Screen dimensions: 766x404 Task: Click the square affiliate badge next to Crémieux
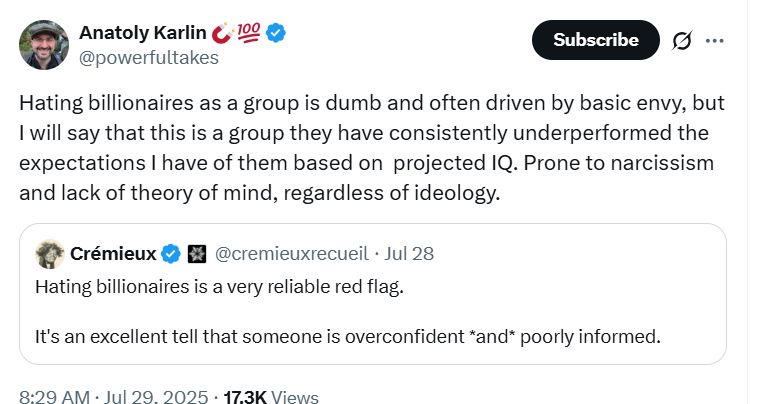(x=196, y=254)
